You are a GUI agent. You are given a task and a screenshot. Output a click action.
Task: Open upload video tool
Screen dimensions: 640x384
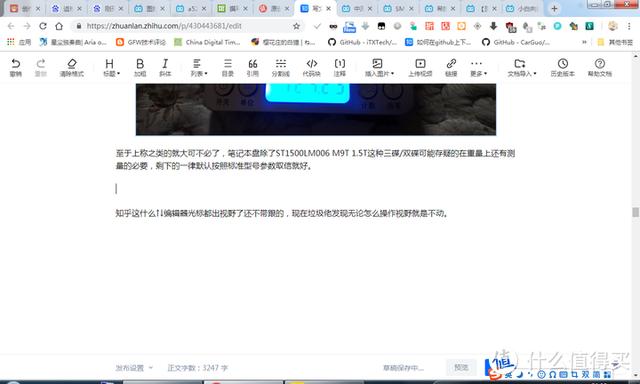pos(420,67)
